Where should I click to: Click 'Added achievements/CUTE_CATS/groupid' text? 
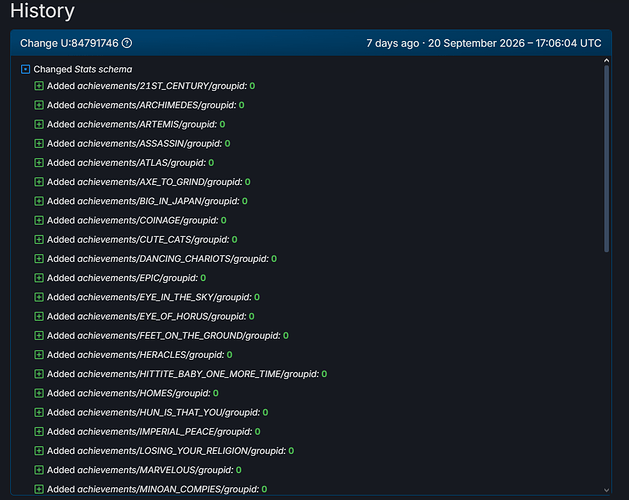(x=138, y=240)
